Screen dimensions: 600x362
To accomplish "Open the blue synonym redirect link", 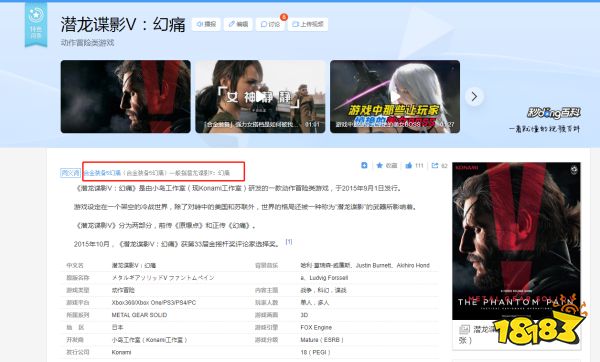I will 102,173.
